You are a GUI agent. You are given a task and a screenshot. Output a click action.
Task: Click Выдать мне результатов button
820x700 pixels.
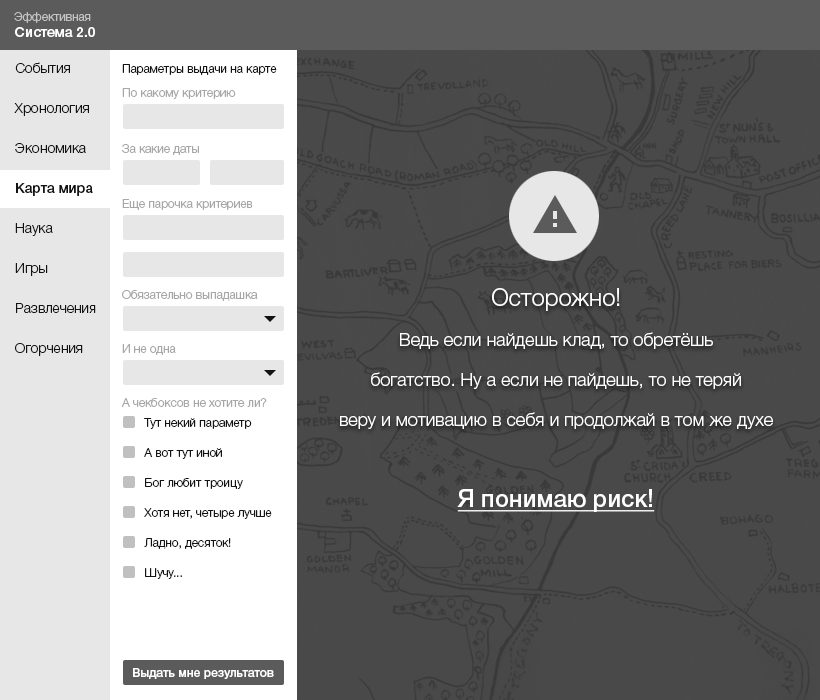point(203,672)
